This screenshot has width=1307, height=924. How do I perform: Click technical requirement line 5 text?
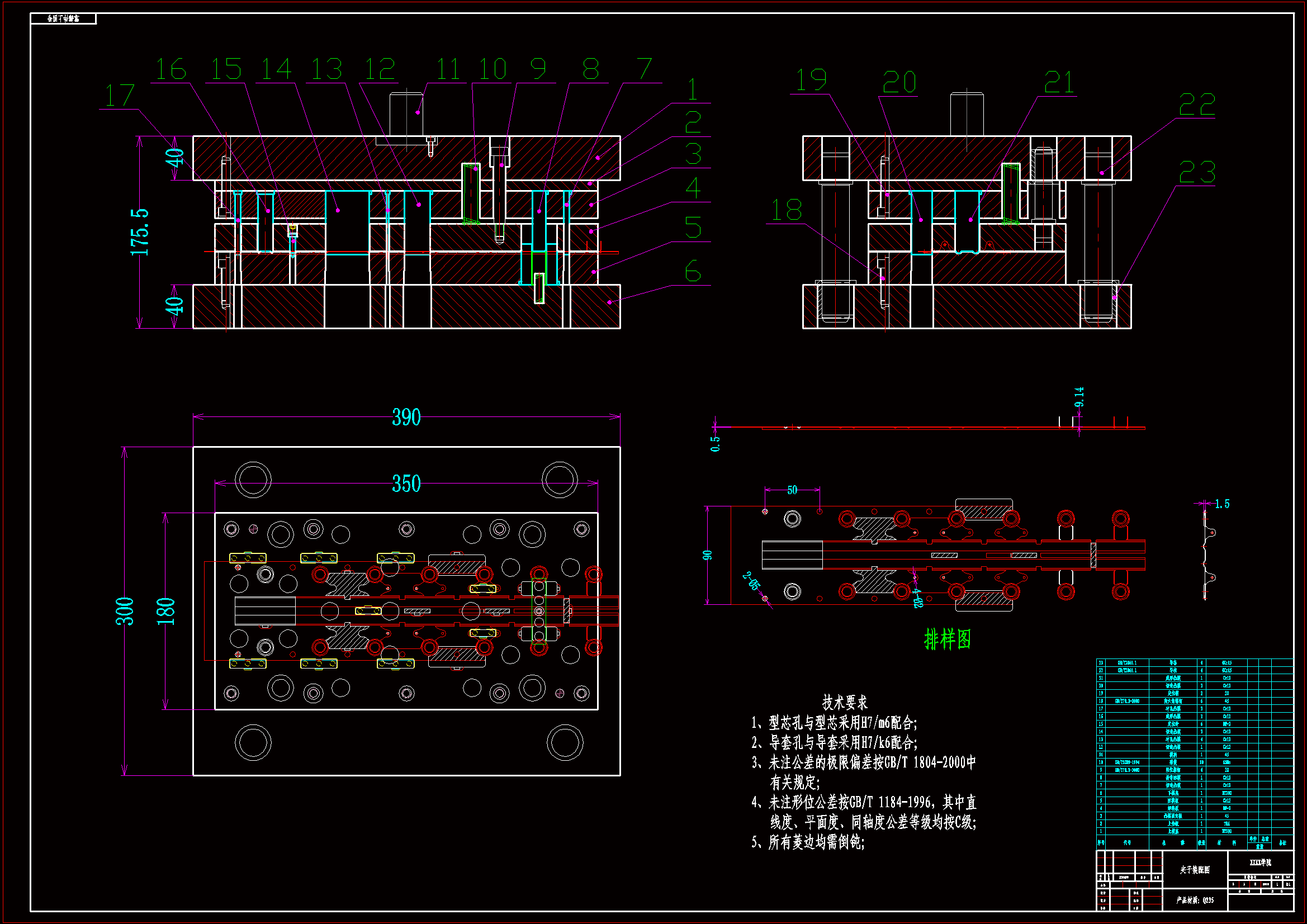coord(808,842)
